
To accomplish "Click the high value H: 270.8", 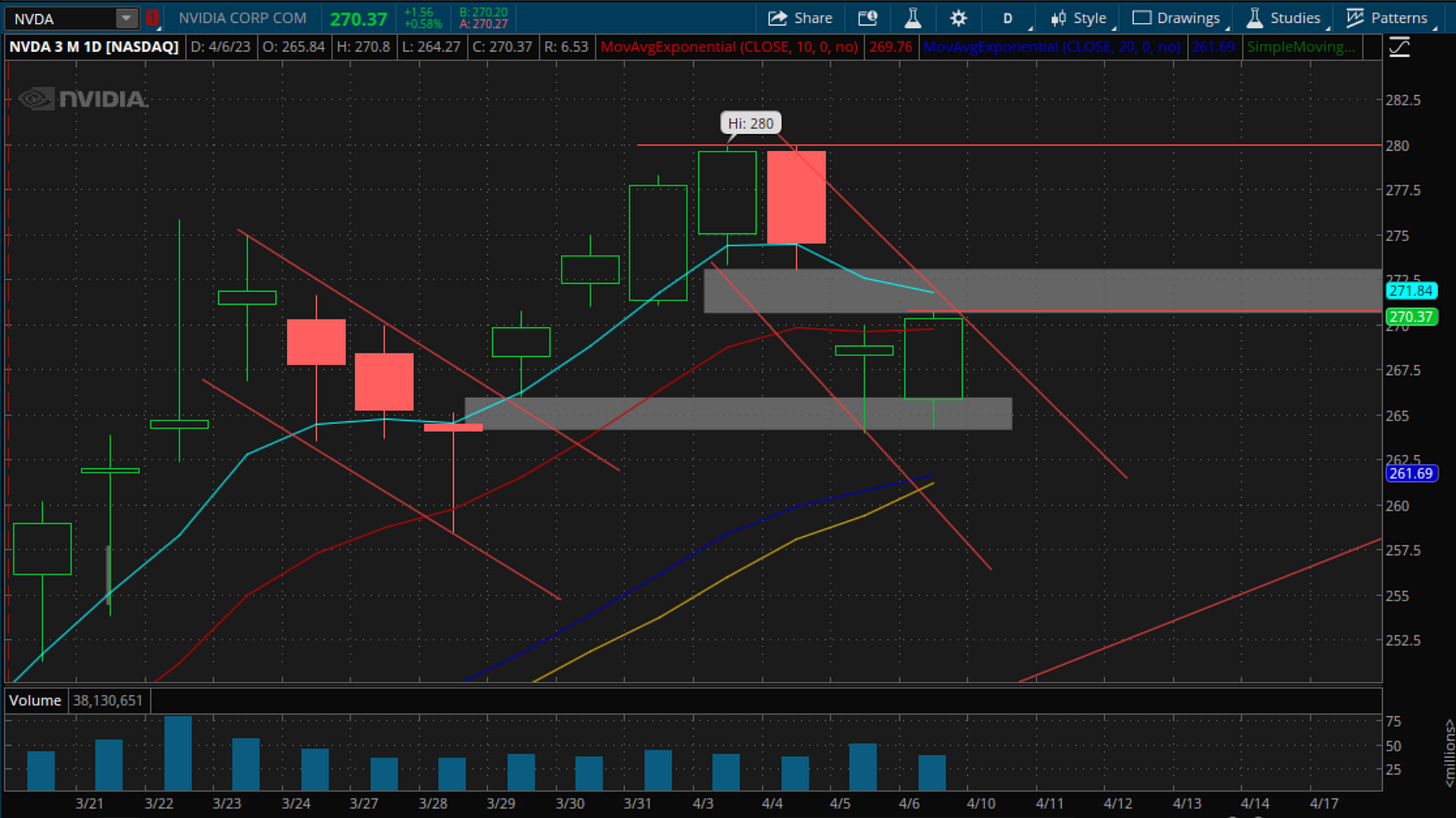I will coord(365,46).
